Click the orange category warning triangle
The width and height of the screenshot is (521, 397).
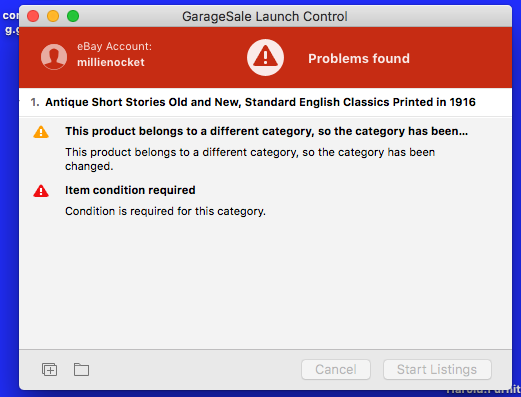coord(41,132)
